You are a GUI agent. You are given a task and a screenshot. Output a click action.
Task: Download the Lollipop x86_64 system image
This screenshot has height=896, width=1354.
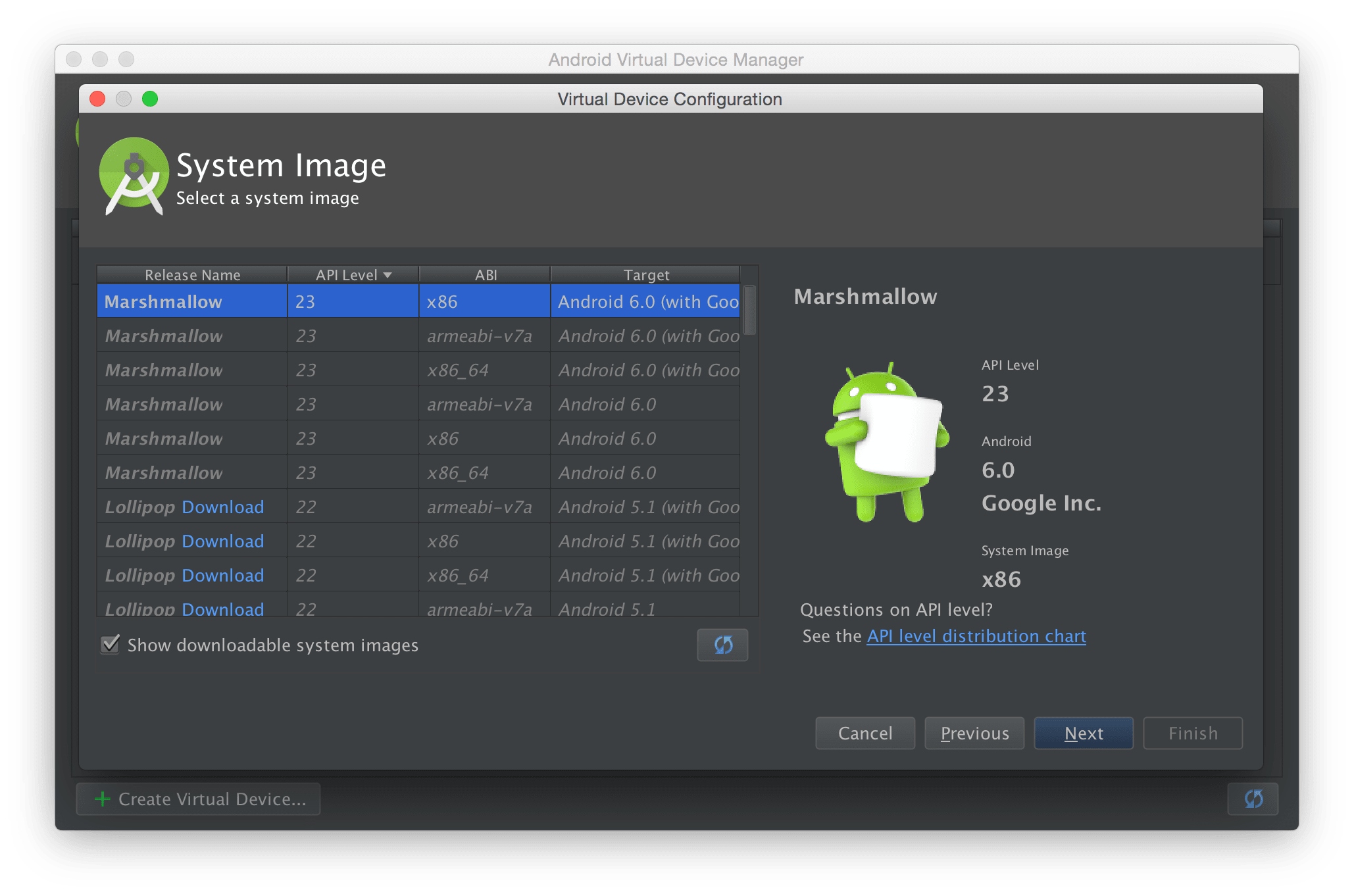[x=222, y=575]
